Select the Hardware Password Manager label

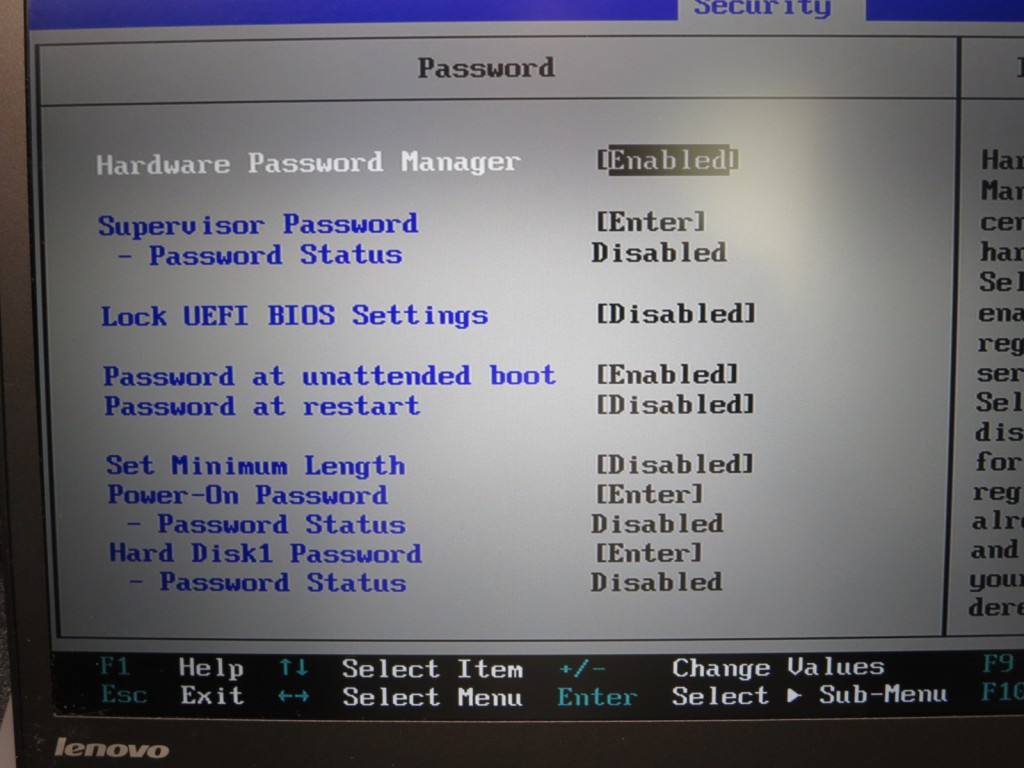(x=308, y=163)
